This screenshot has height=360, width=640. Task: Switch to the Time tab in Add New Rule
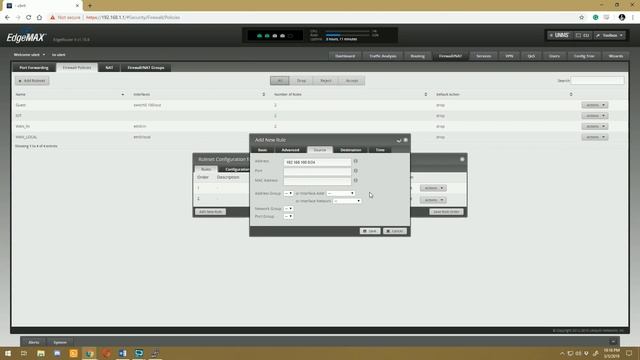[380, 150]
